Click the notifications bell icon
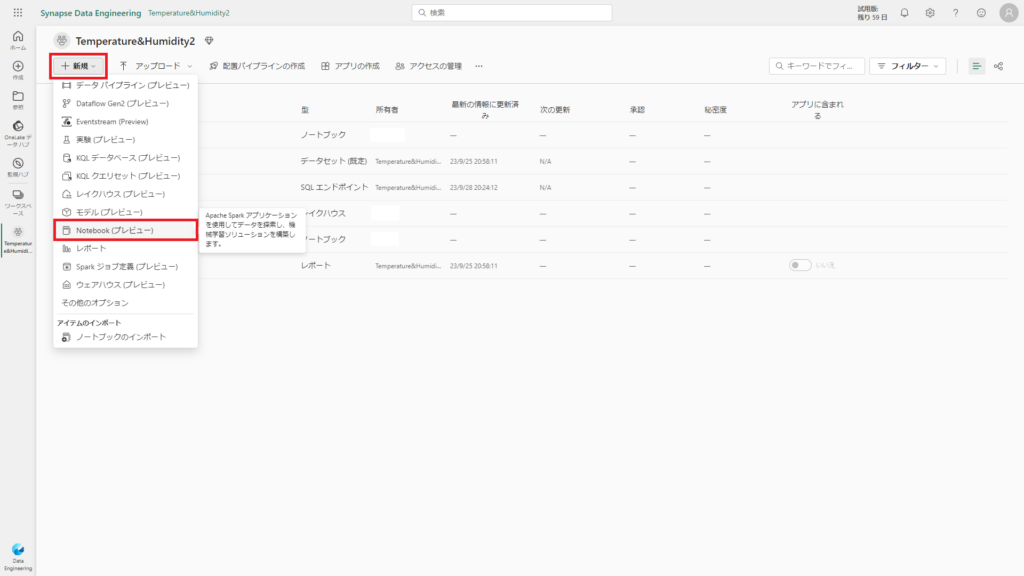The width and height of the screenshot is (1024, 576). tap(904, 13)
